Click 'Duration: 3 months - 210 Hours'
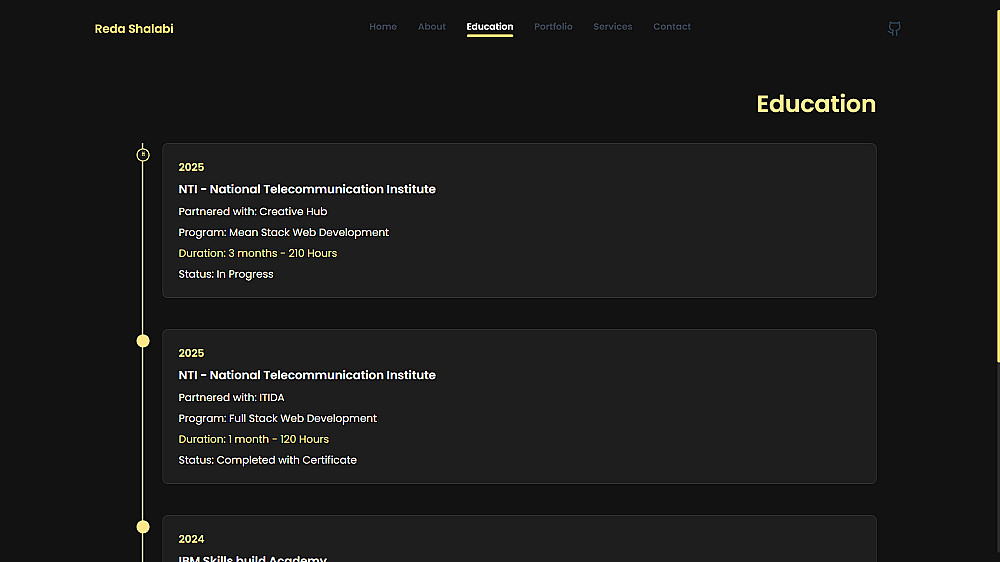The image size is (1000, 562). click(258, 253)
